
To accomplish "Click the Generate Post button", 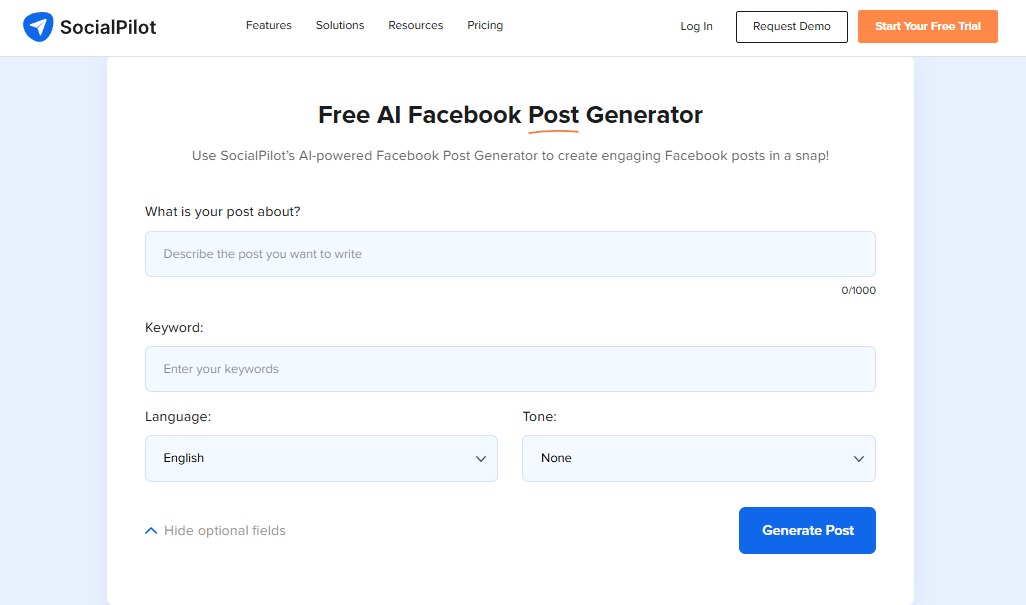I will [x=807, y=530].
